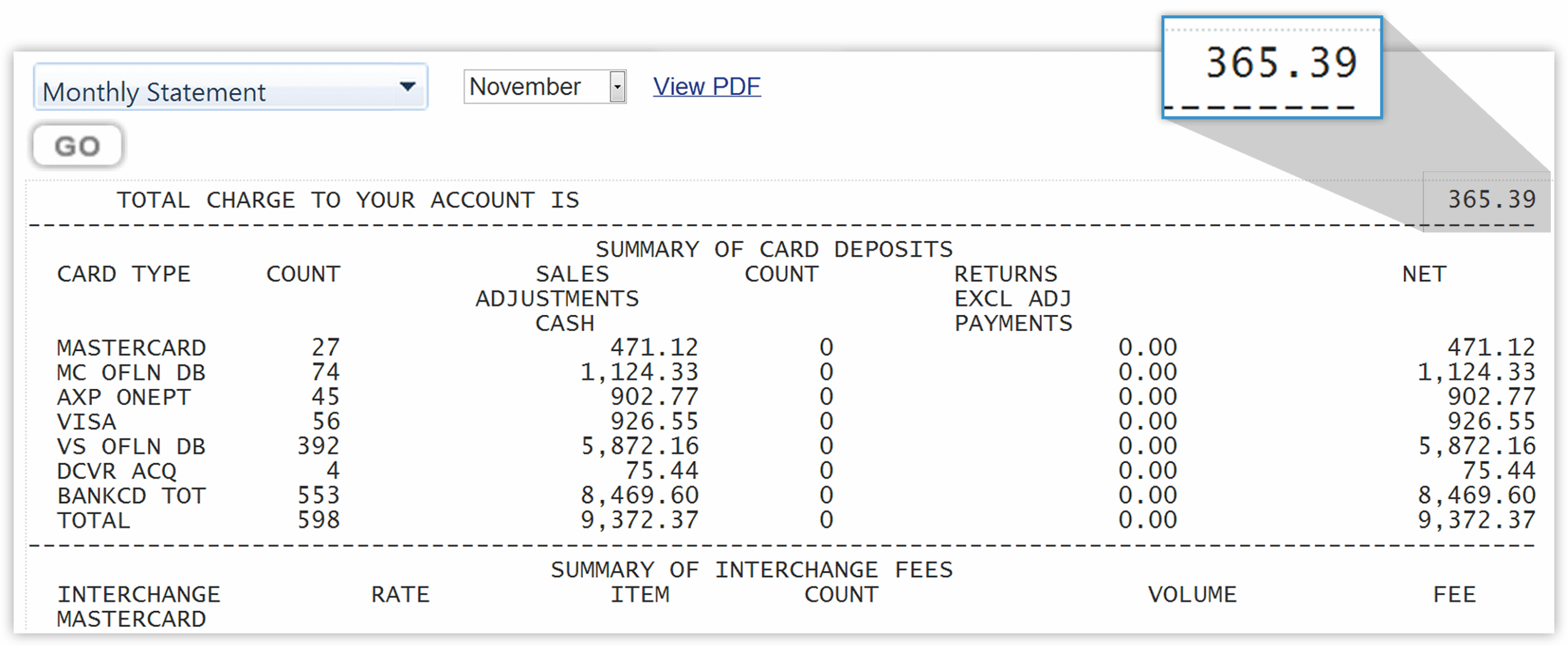Click the VOLUME column header

[1191, 594]
